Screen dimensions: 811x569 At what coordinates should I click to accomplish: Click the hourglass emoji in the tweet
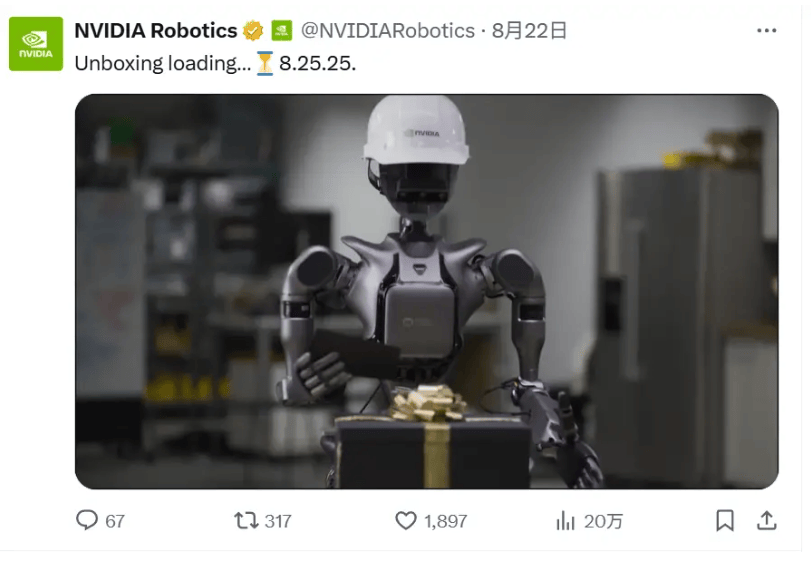click(x=264, y=63)
